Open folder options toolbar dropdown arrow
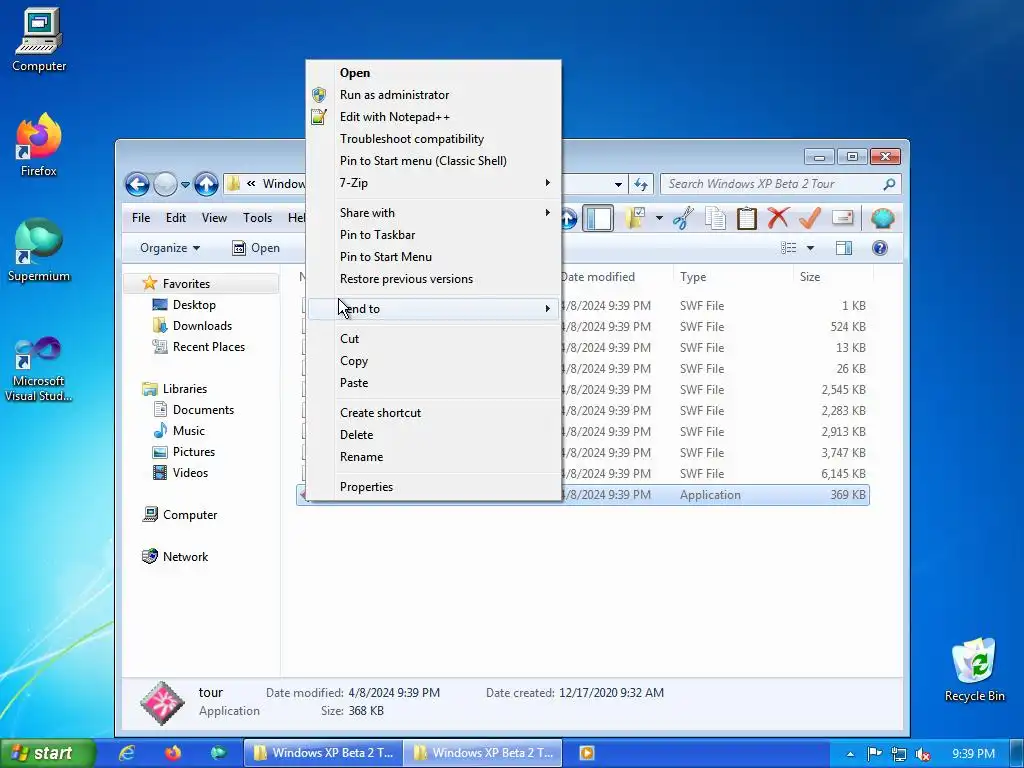The width and height of the screenshot is (1024, 768). pos(659,218)
